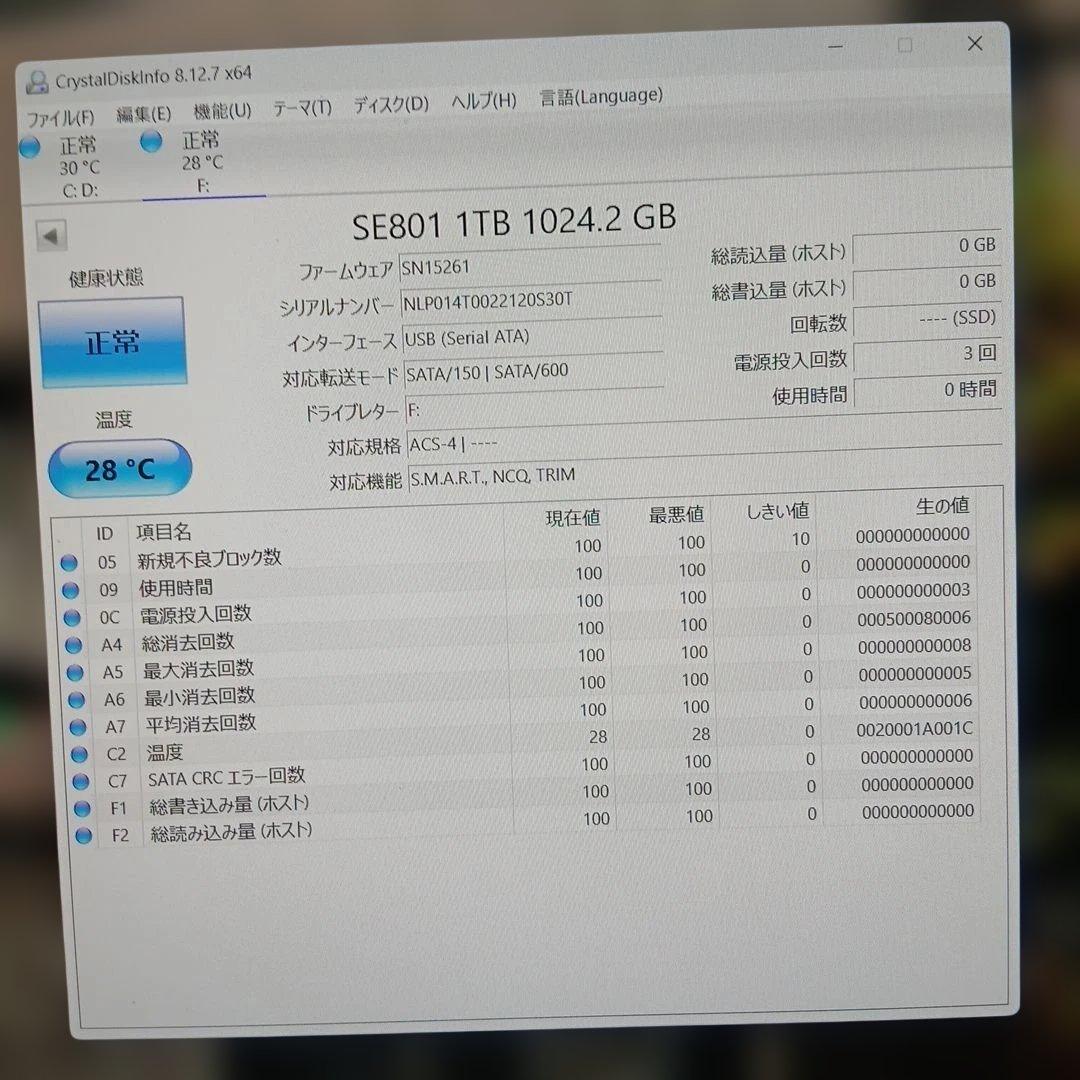Click the status dot beside 使用時間 attribute

[x=69, y=590]
